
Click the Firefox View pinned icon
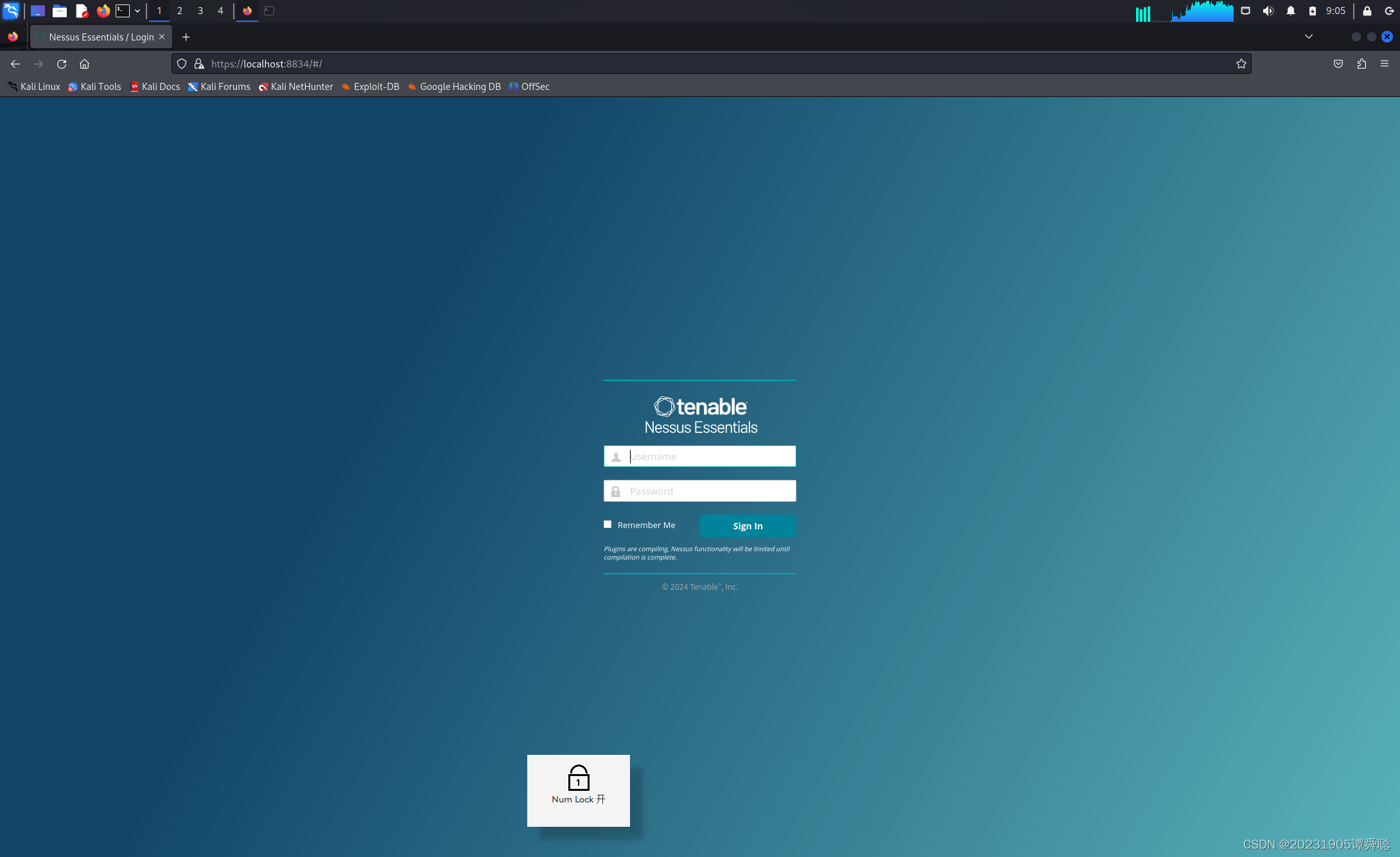(x=13, y=37)
